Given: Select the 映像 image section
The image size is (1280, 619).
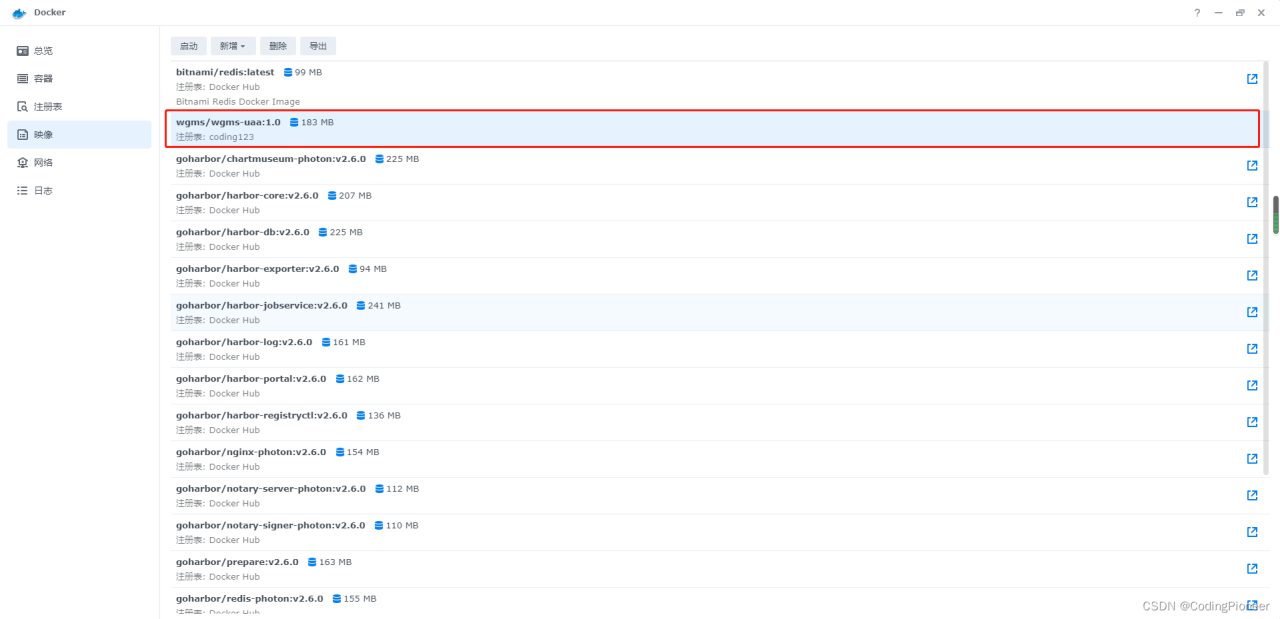Looking at the screenshot, I should pyautogui.click(x=79, y=134).
